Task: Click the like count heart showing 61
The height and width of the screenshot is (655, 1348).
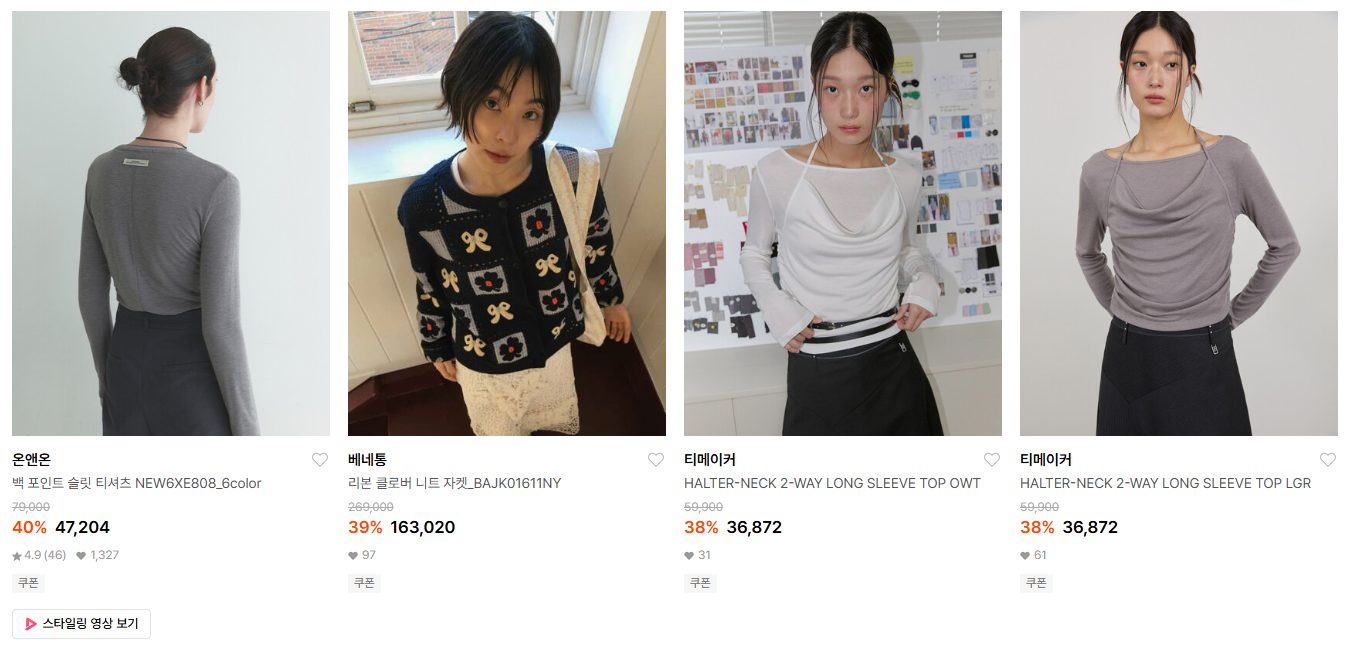Action: pos(1025,556)
